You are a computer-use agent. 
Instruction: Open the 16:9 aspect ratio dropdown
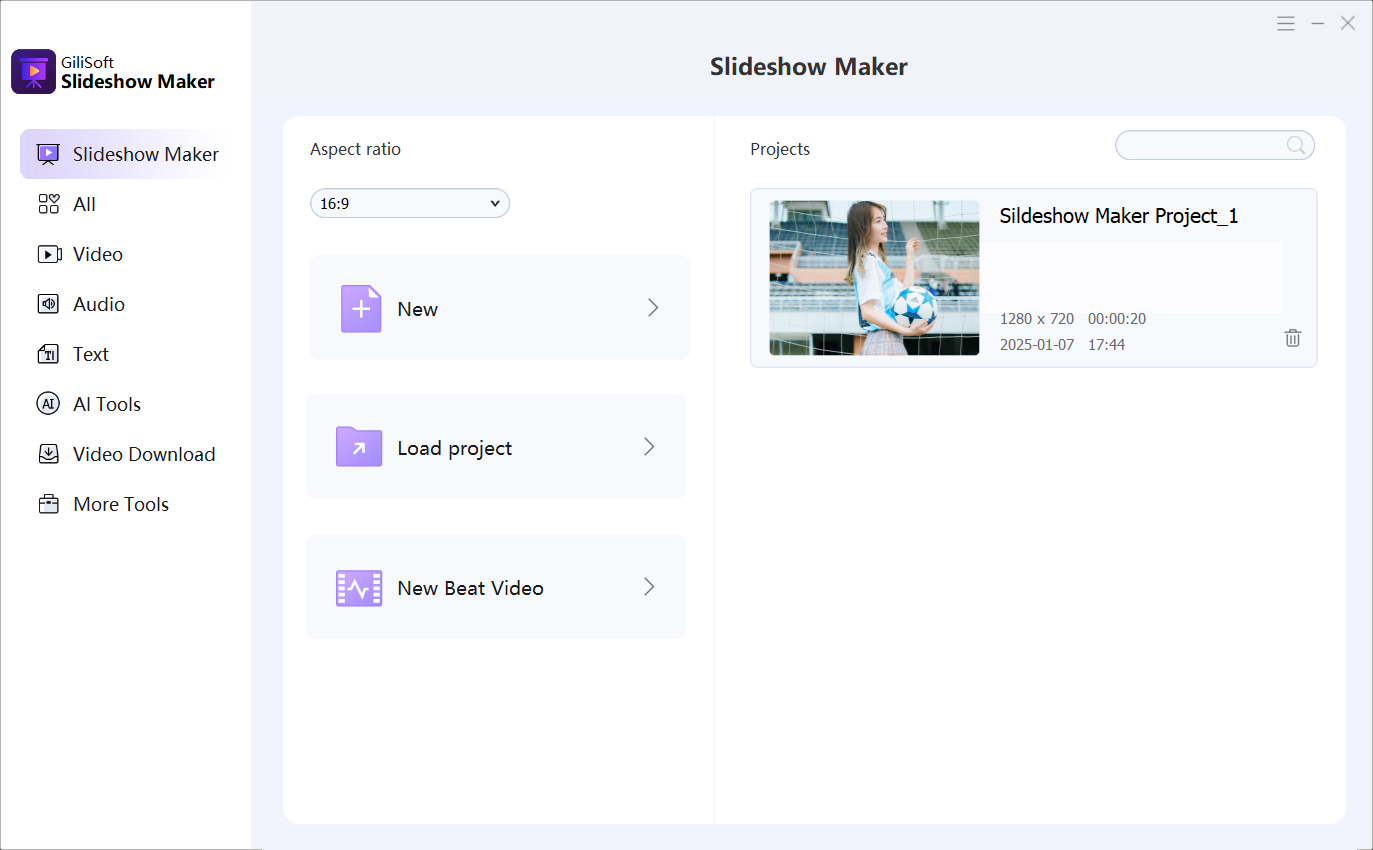(410, 203)
